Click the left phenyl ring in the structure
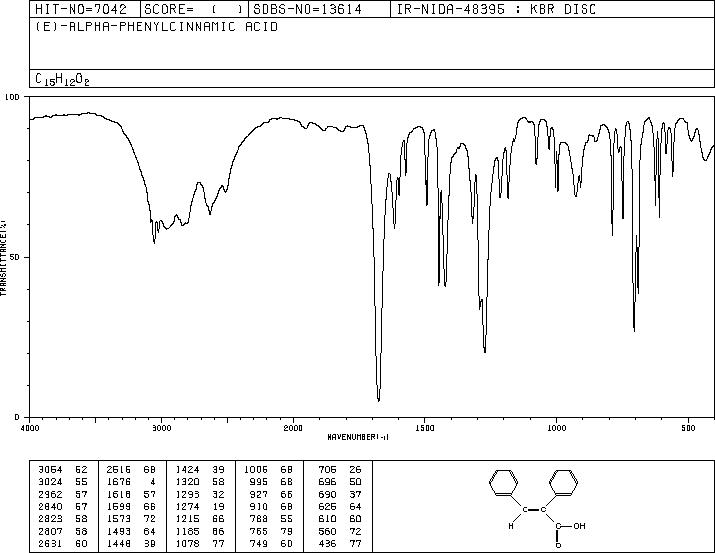 click(x=504, y=482)
